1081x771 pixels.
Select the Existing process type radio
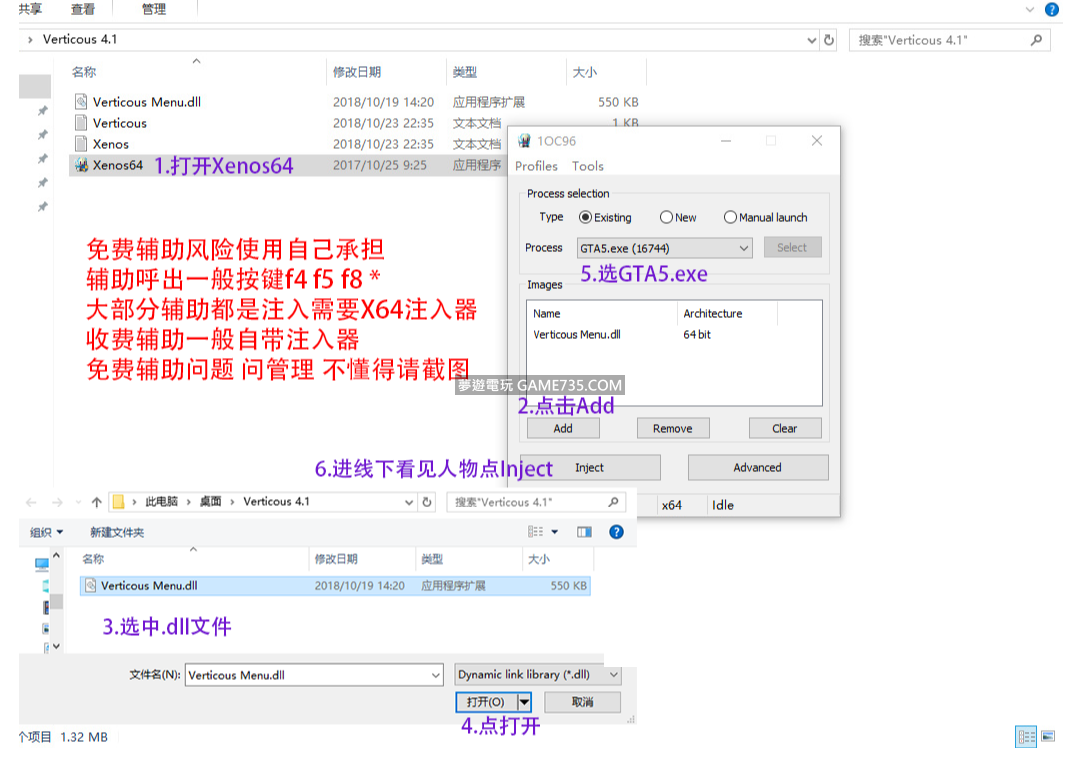[x=585, y=217]
